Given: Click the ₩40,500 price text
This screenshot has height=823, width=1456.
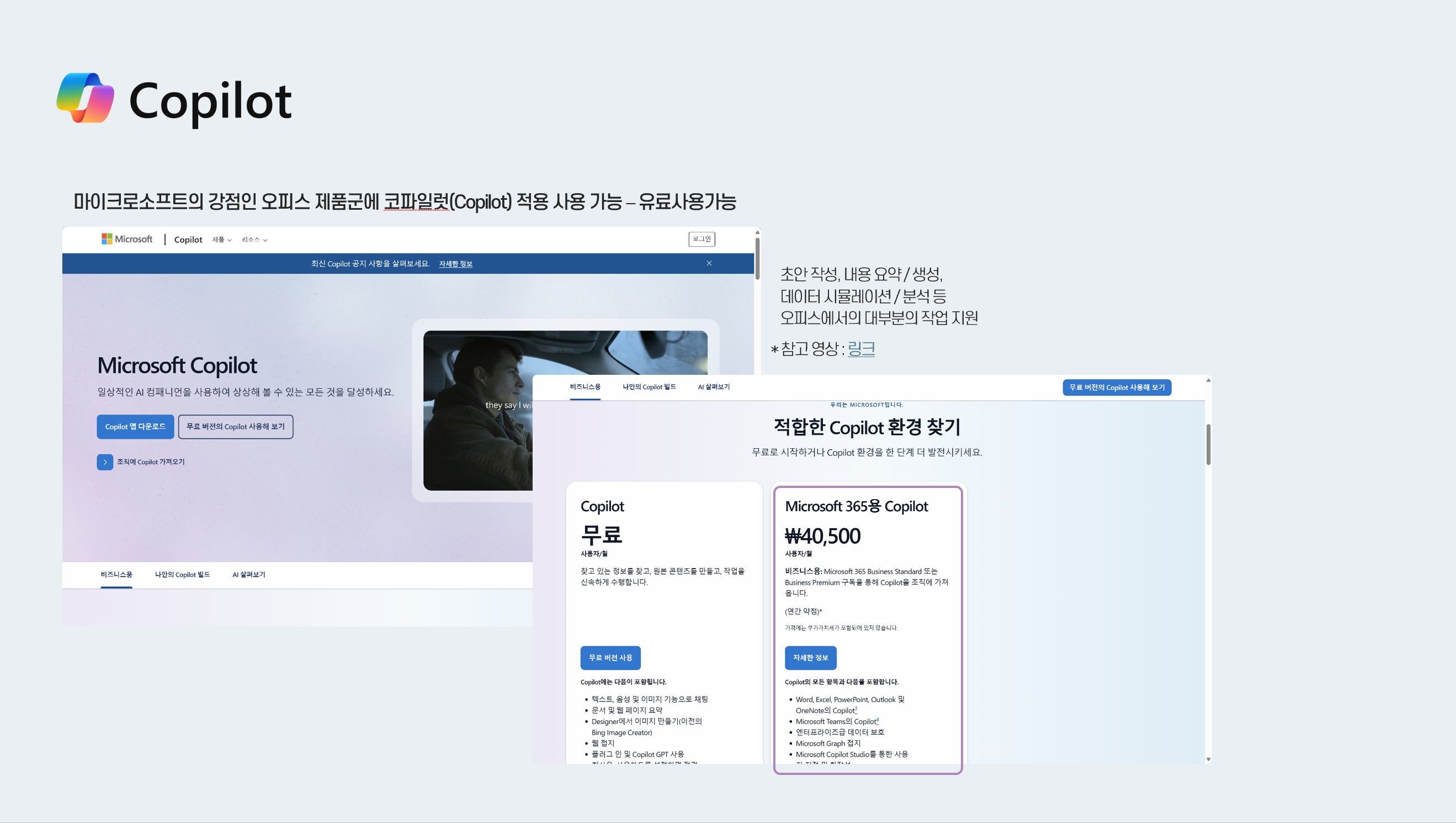Looking at the screenshot, I should (x=823, y=536).
